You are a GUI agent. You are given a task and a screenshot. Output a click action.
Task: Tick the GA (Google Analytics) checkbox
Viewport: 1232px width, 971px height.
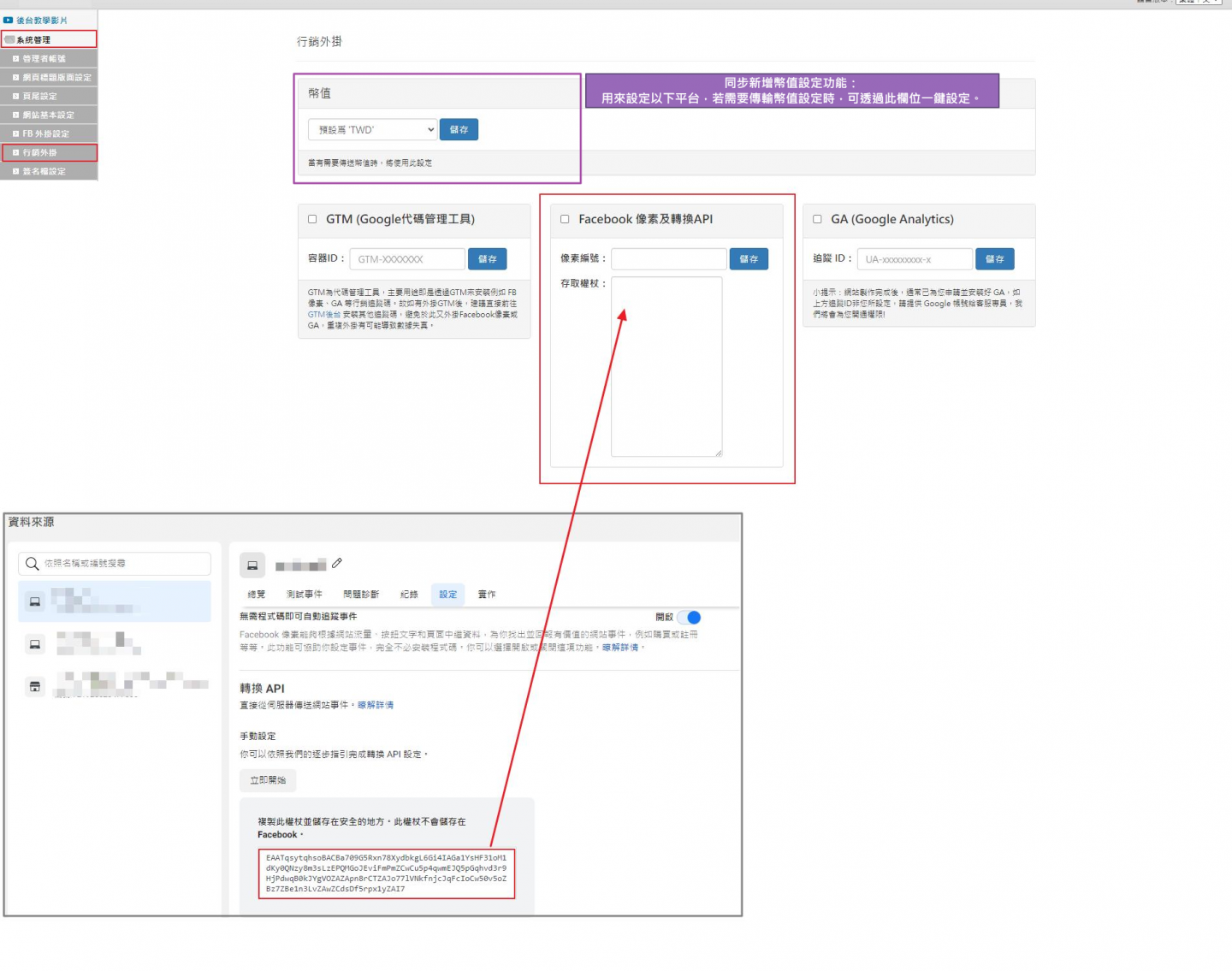tap(817, 219)
